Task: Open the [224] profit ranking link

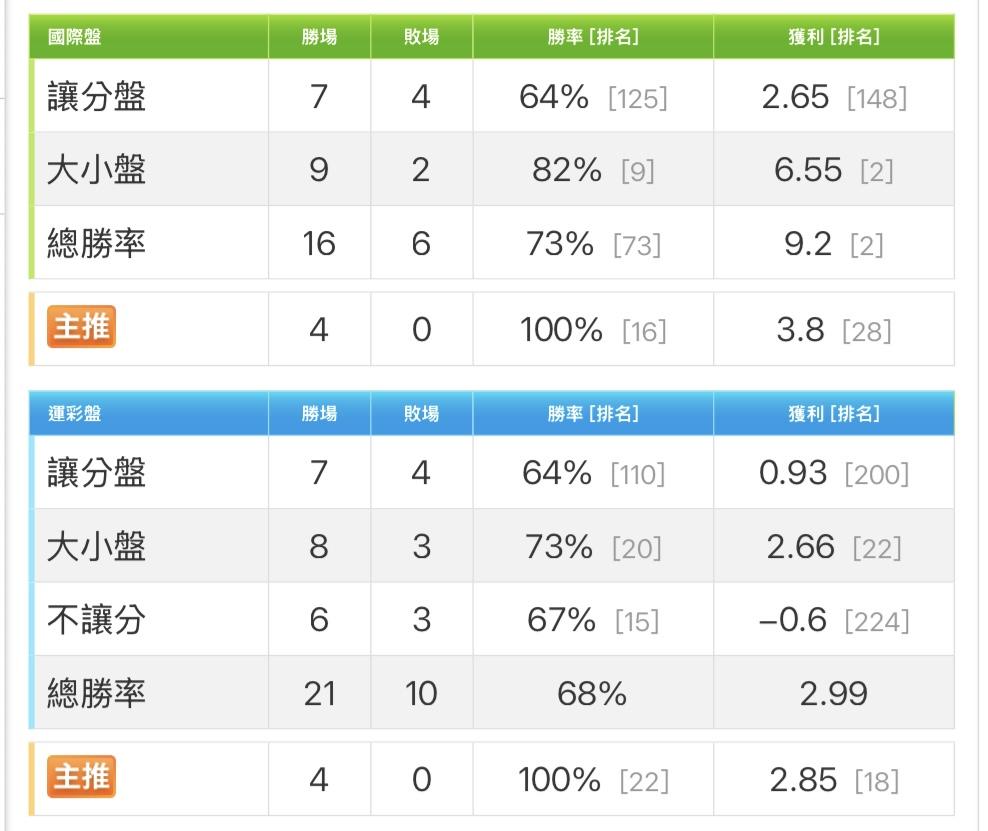Action: click(x=877, y=622)
